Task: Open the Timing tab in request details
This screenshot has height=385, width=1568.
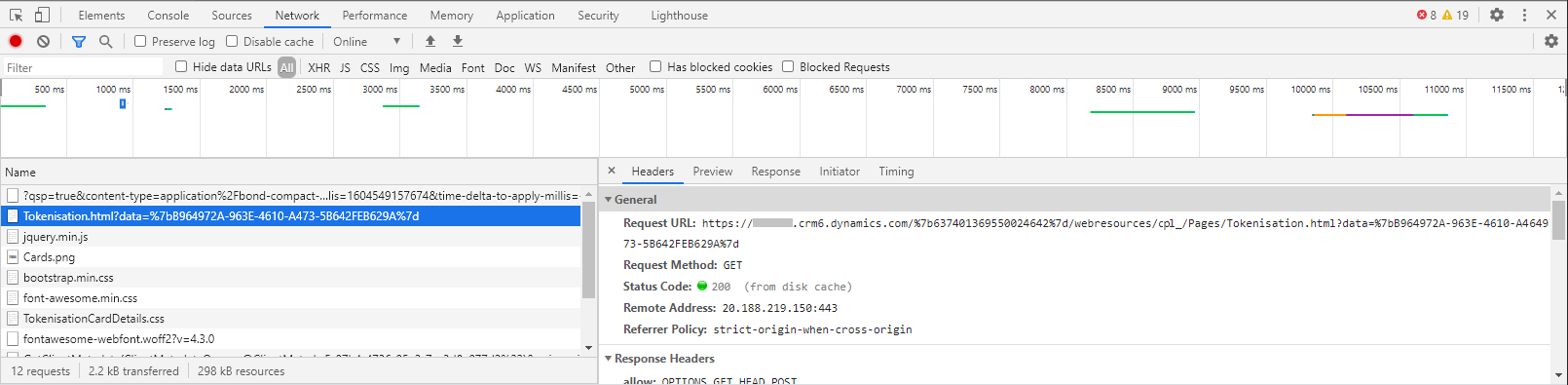Action: [x=896, y=172]
